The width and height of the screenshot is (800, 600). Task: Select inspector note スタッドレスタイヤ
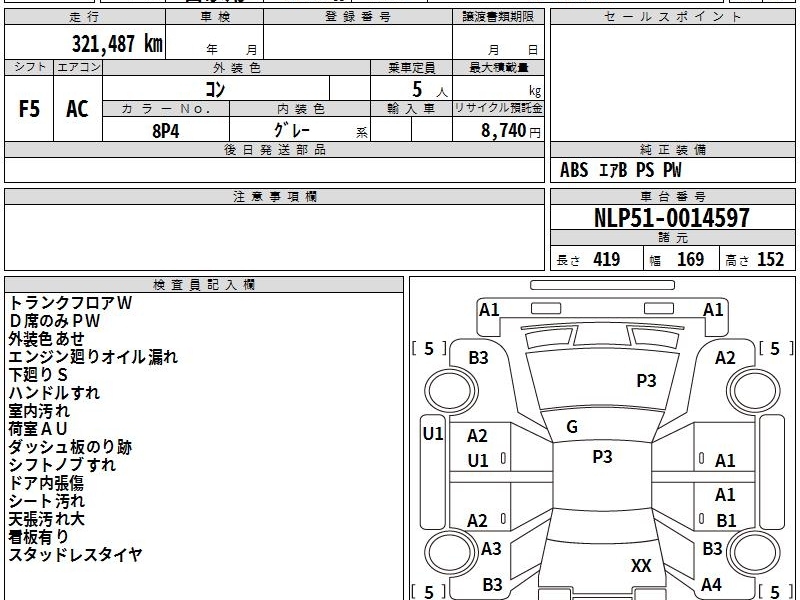pyautogui.click(x=76, y=555)
